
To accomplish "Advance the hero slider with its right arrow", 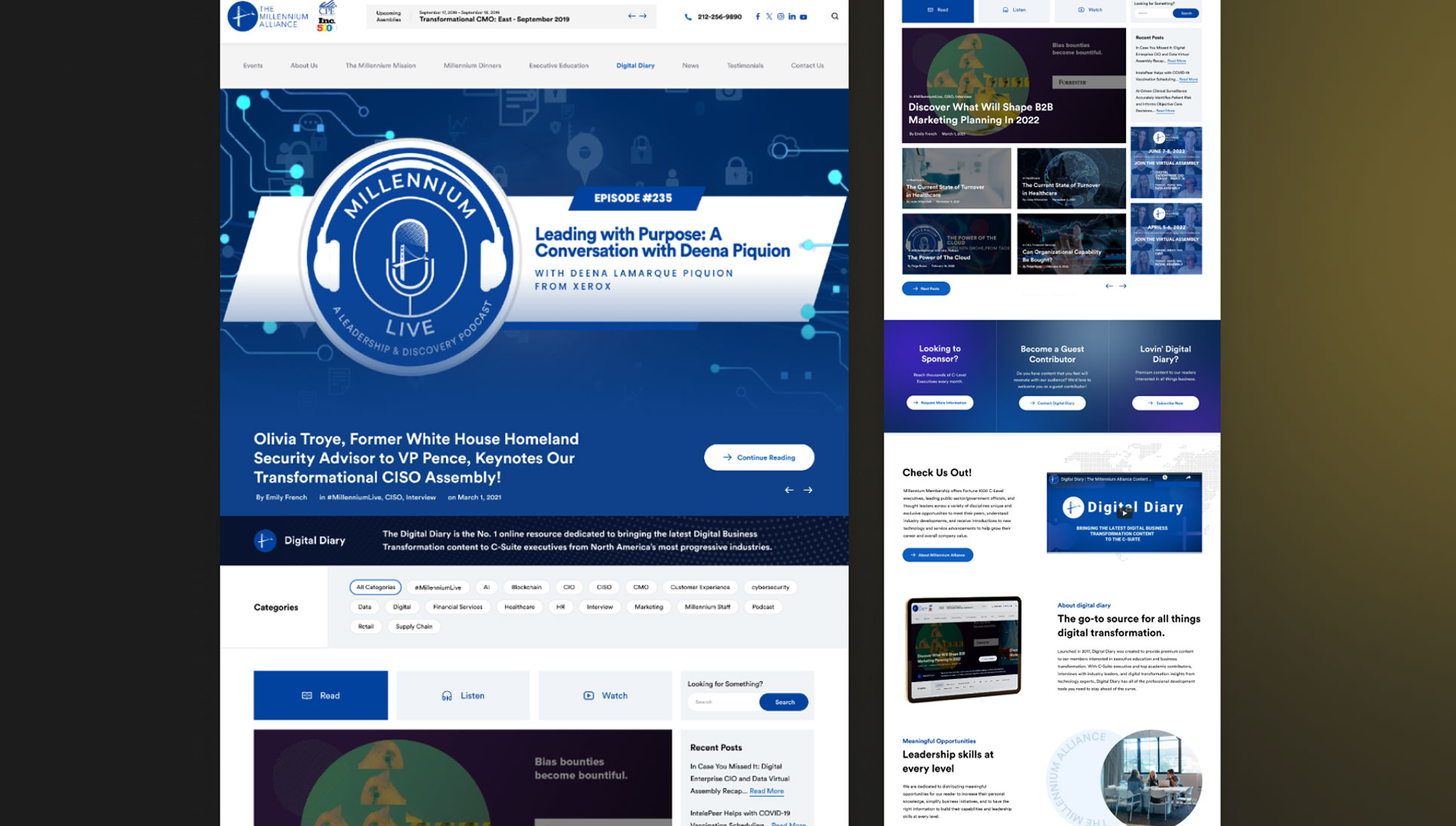I will 808,490.
